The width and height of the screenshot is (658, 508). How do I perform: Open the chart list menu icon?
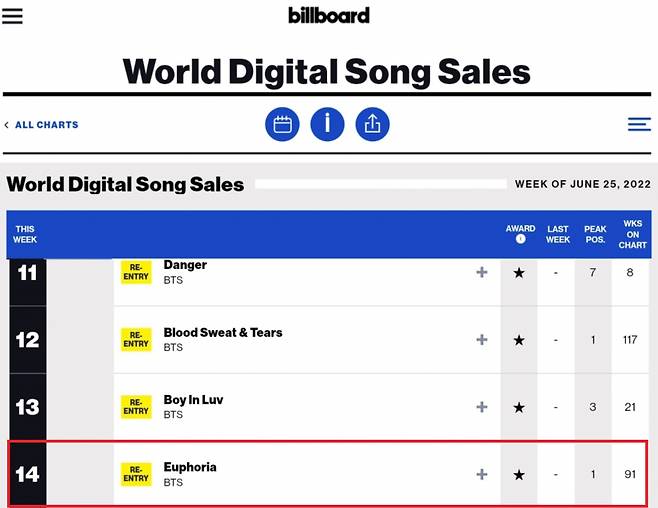(x=639, y=124)
